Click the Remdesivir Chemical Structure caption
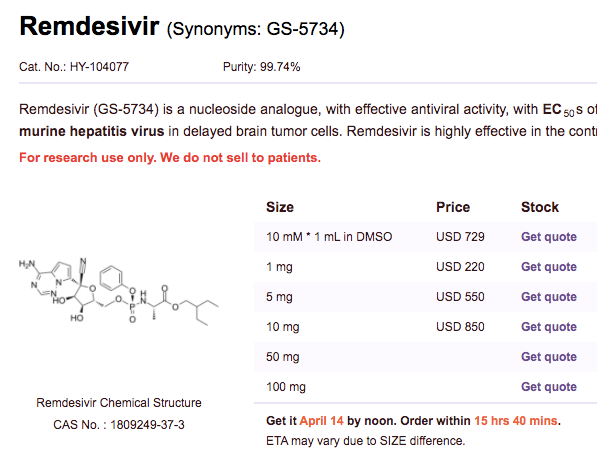 pyautogui.click(x=119, y=403)
